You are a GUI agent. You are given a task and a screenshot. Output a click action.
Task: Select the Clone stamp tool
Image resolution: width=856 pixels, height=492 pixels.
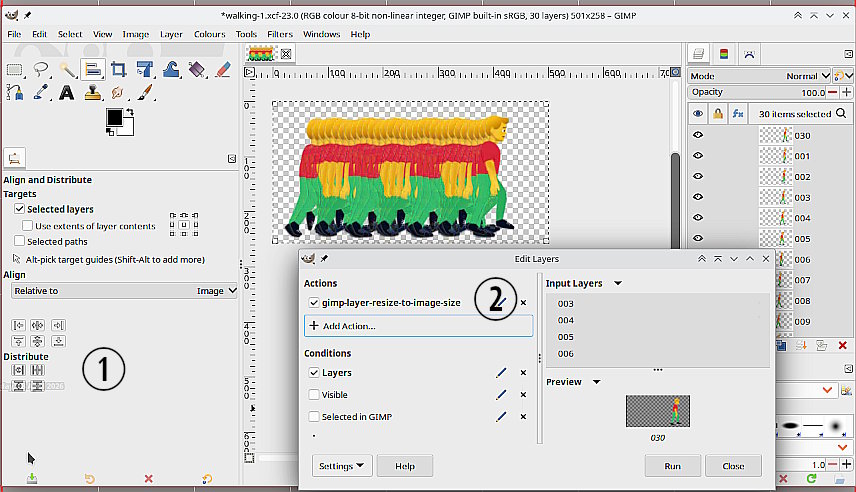tap(93, 93)
